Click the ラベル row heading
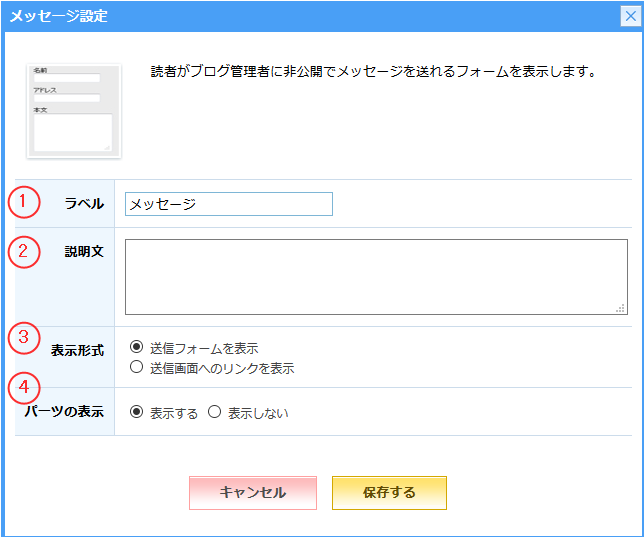Image resolution: width=644 pixels, height=537 pixels. (x=84, y=204)
